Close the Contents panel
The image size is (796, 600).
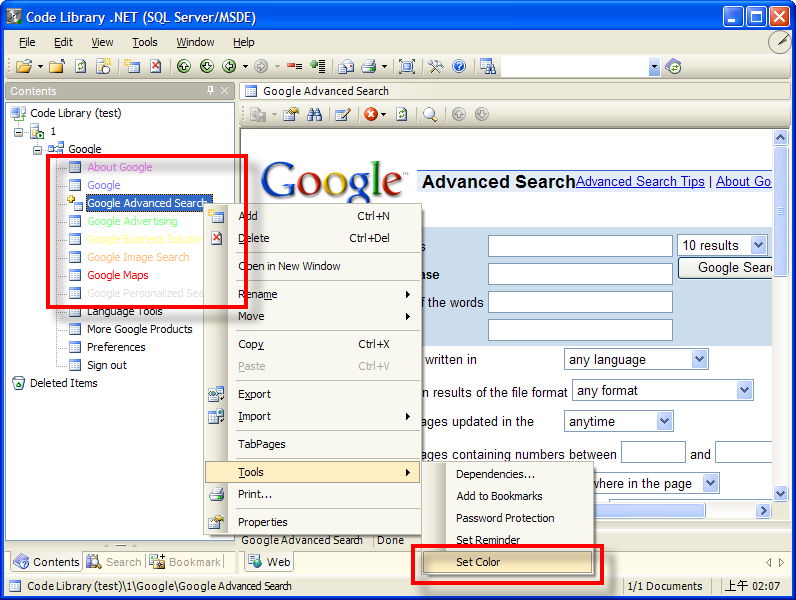pos(224,91)
